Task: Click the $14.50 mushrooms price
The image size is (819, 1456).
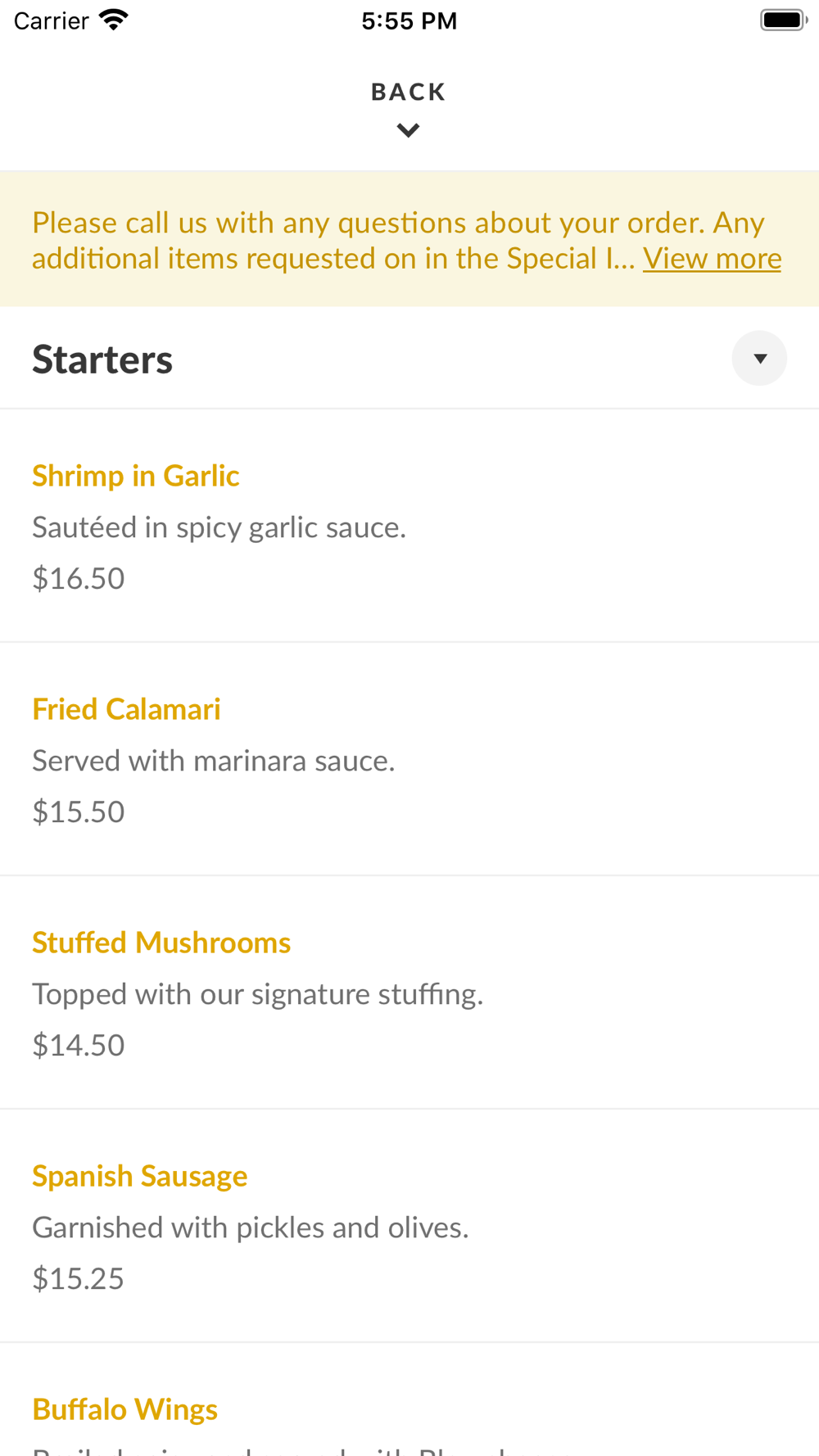Action: click(79, 1045)
